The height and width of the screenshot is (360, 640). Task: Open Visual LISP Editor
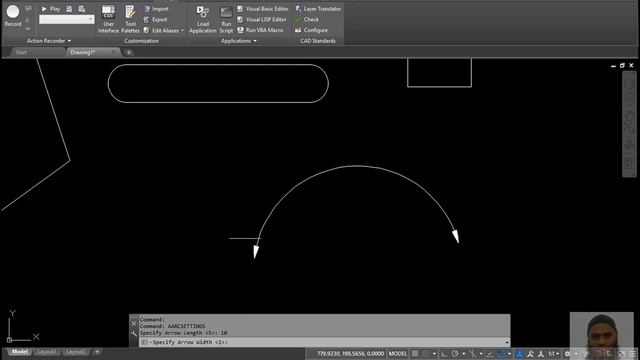262,19
